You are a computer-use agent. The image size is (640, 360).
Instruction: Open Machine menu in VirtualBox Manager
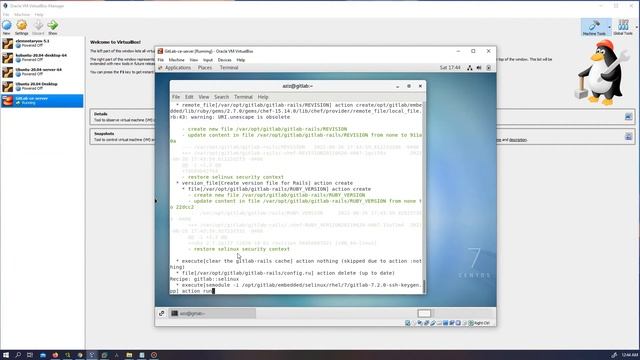(x=22, y=14)
